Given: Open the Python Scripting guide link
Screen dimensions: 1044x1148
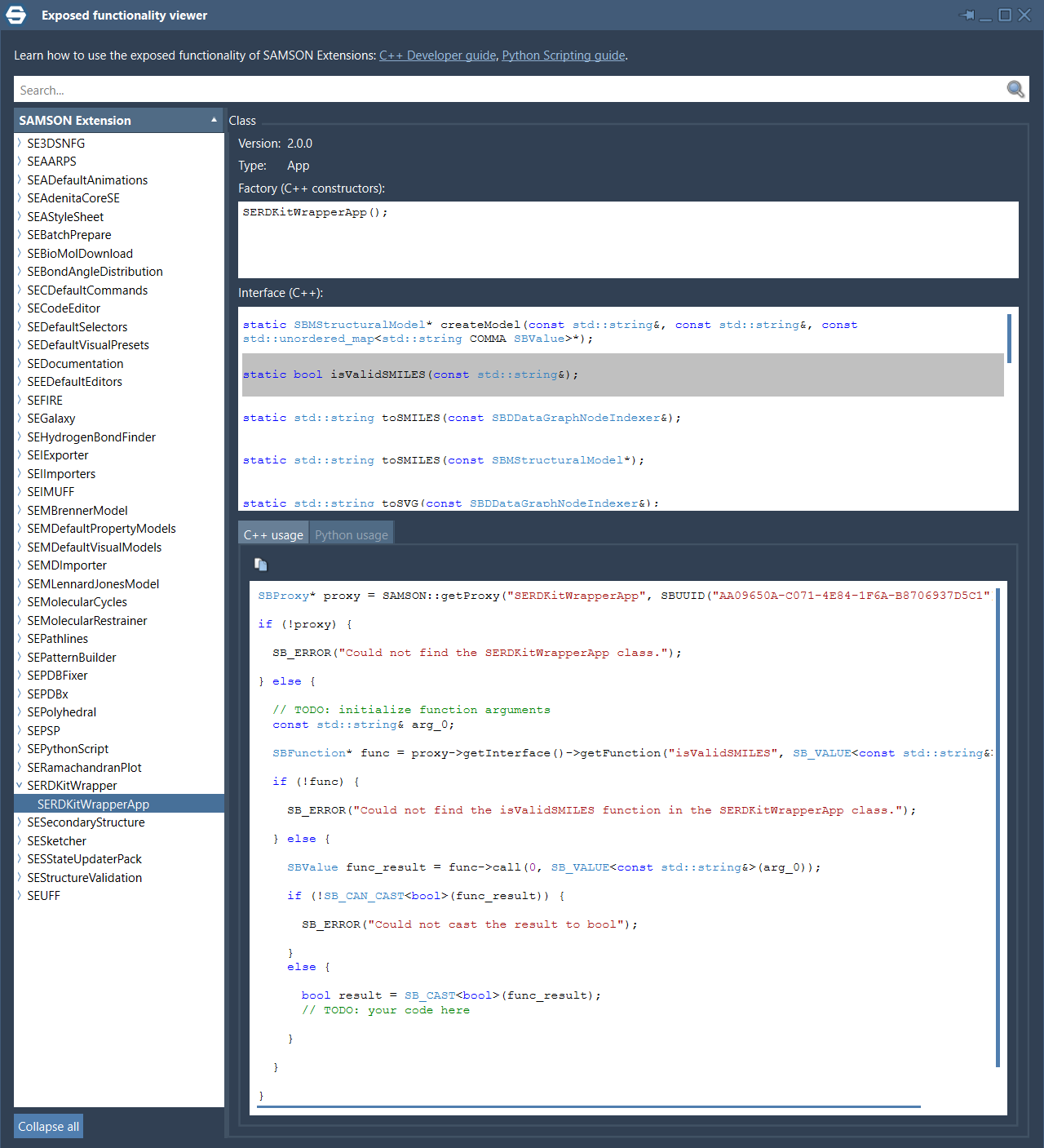Looking at the screenshot, I should point(563,55).
